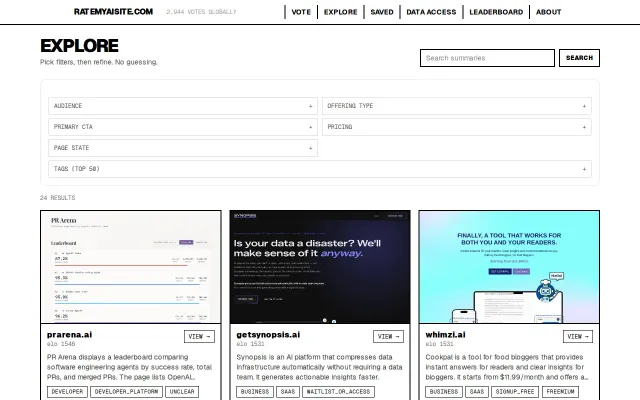Viewport: 640px width, 400px height.
Task: Click the 2,944 VOTES GLOBALLY text
Action: pos(201,12)
